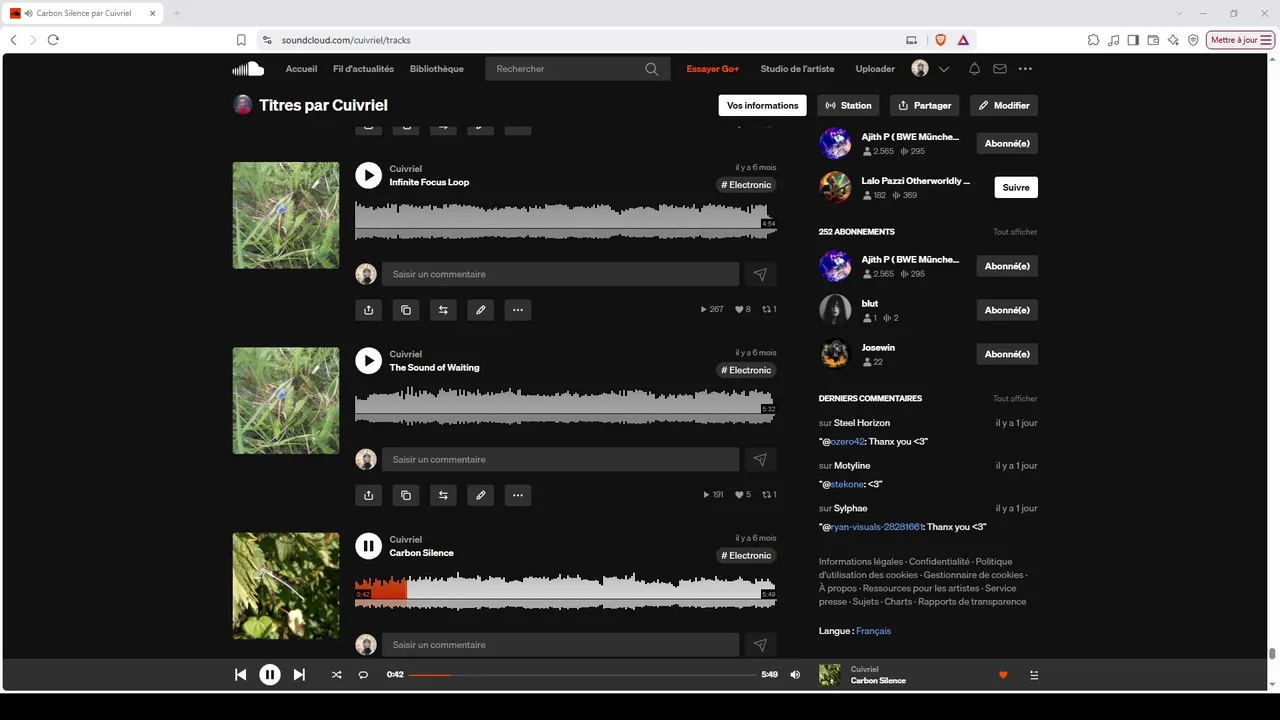This screenshot has height=720, width=1280.
Task: Copy link of The Sound of Waiting
Action: coord(405,495)
